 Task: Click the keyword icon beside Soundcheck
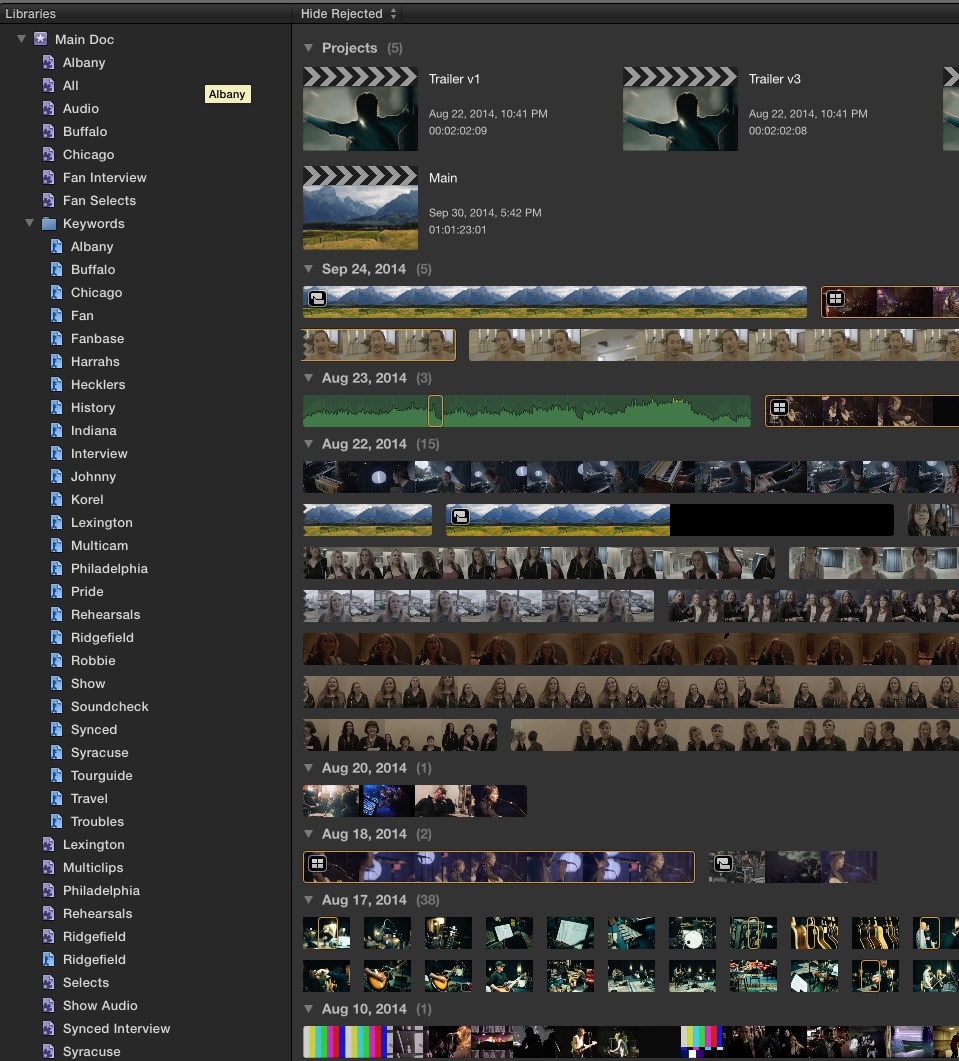point(57,706)
